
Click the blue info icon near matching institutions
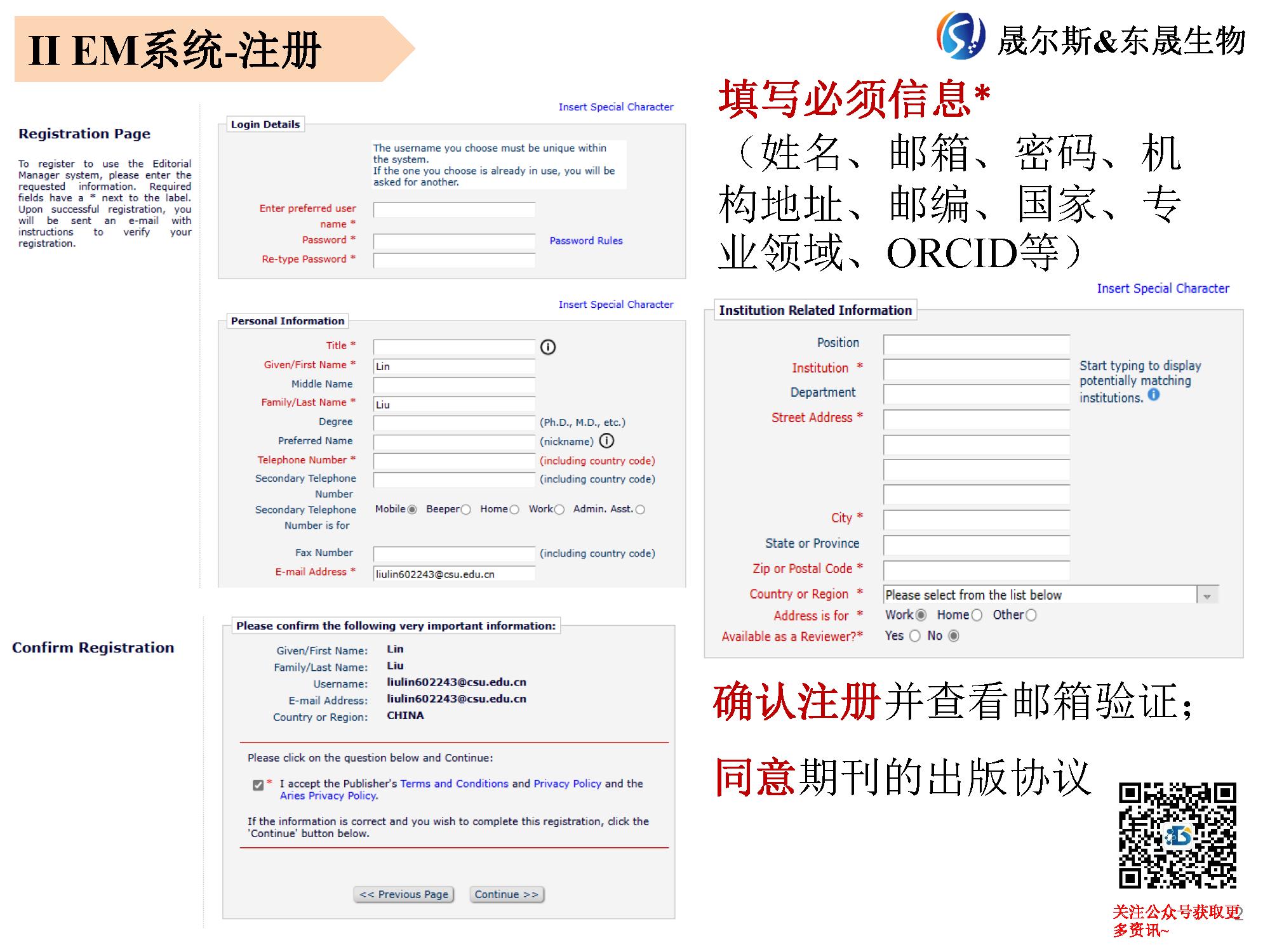[x=1154, y=395]
